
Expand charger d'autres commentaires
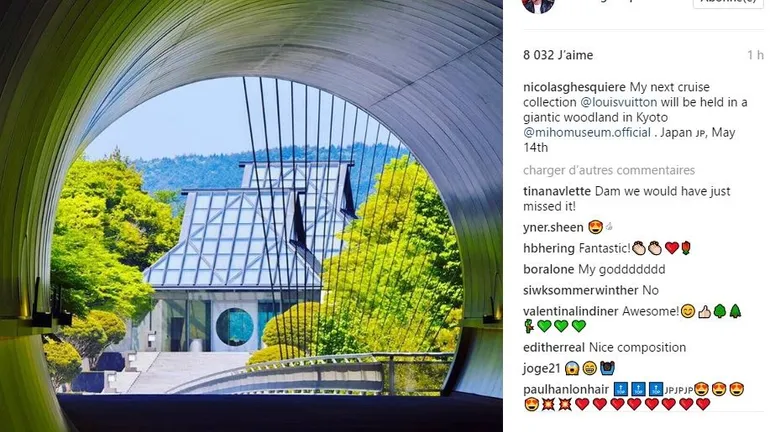click(609, 170)
